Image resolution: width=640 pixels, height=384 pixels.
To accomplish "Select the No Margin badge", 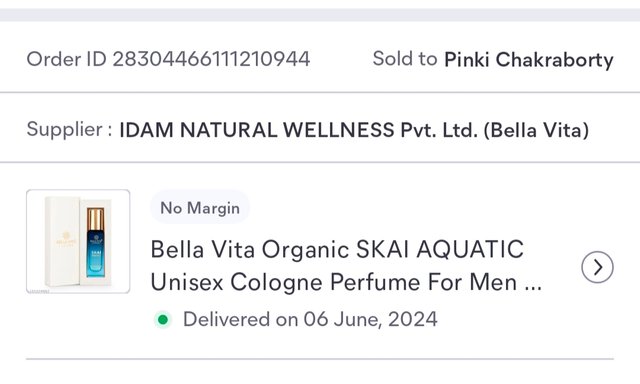I will (200, 208).
